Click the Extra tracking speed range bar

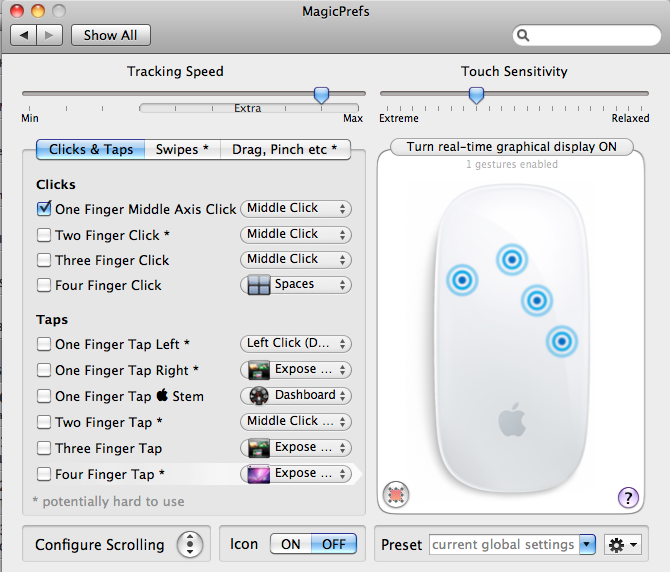tap(249, 108)
